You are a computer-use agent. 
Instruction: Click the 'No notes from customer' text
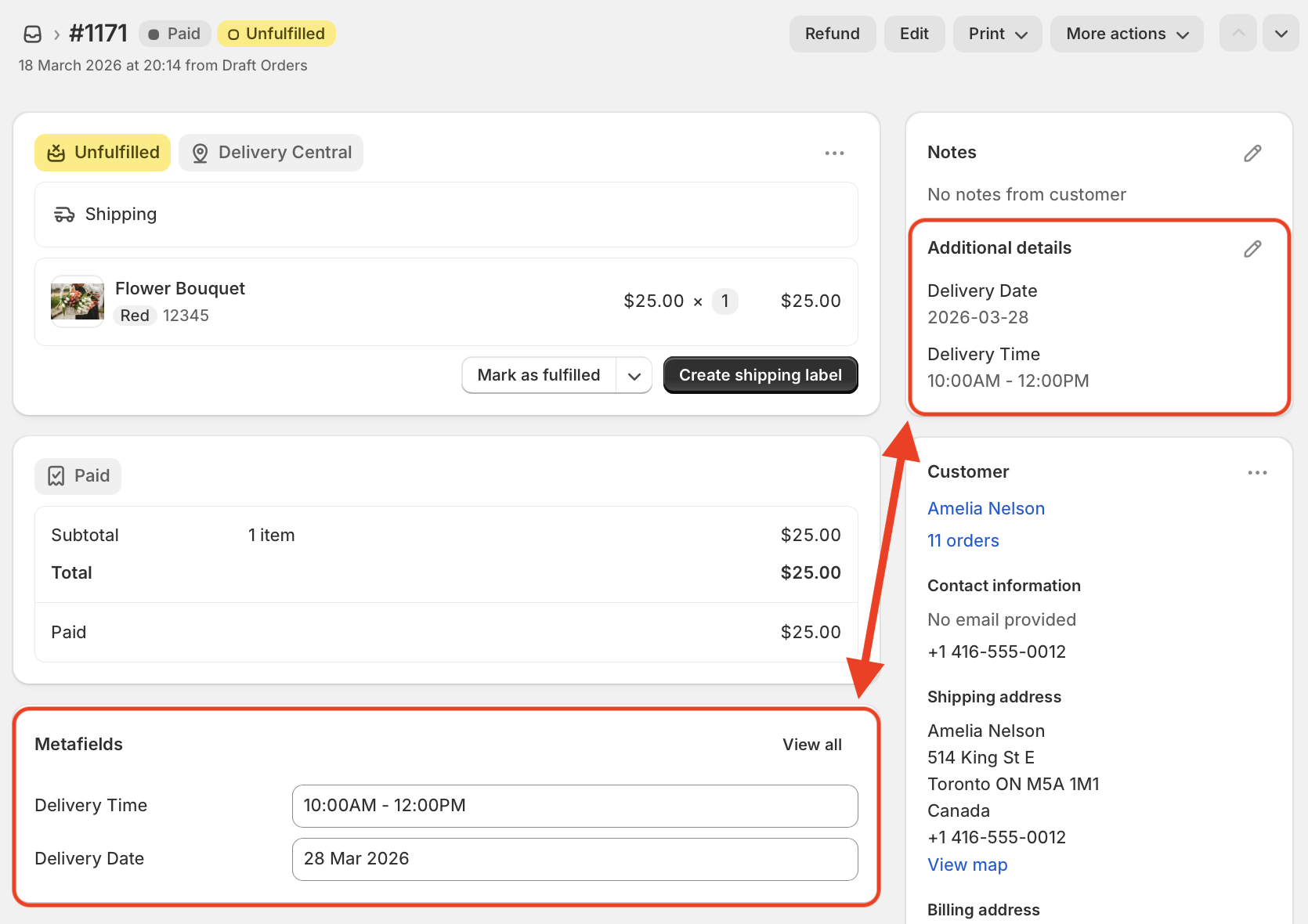click(x=1027, y=194)
